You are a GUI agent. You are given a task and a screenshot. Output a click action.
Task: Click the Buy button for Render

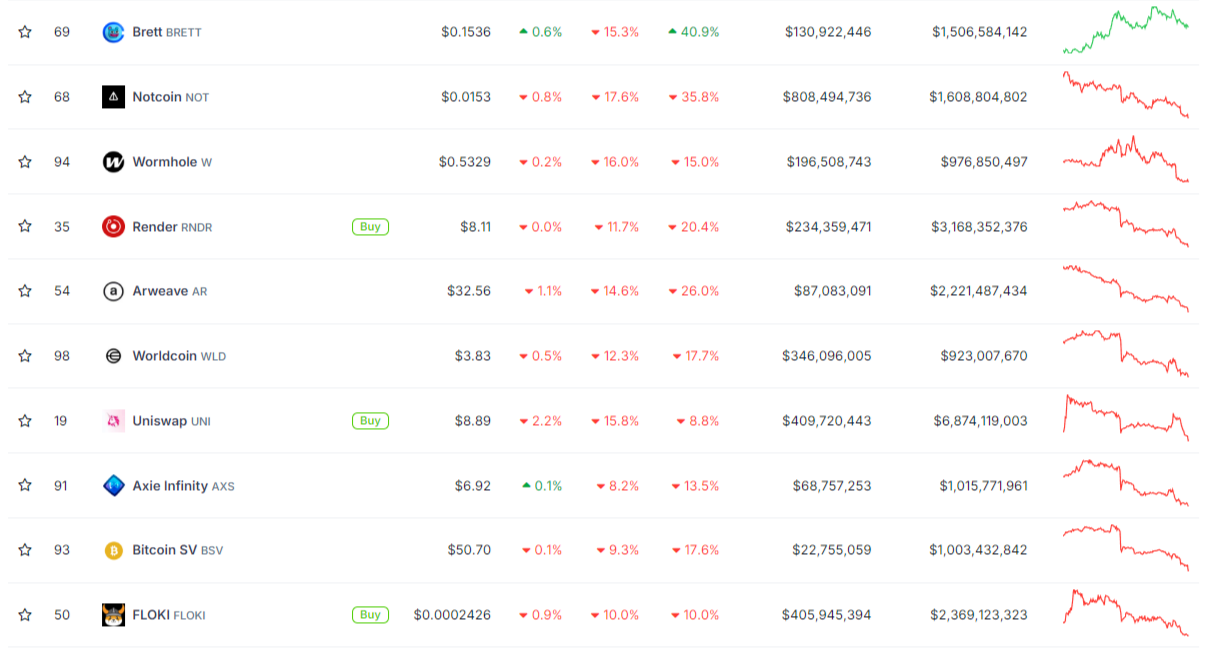370,226
